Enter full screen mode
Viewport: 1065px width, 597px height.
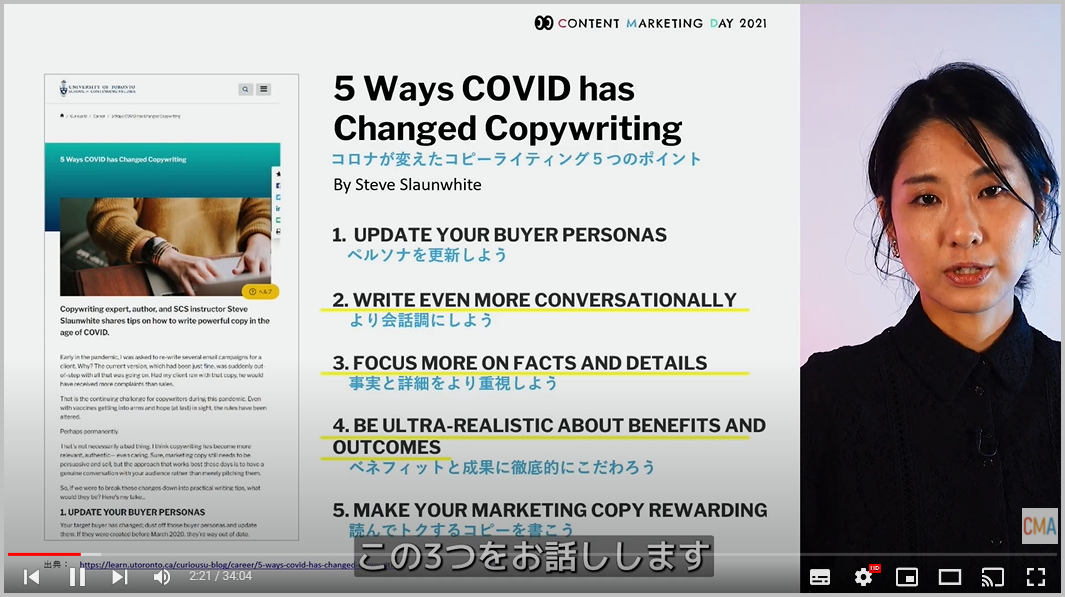1036,577
